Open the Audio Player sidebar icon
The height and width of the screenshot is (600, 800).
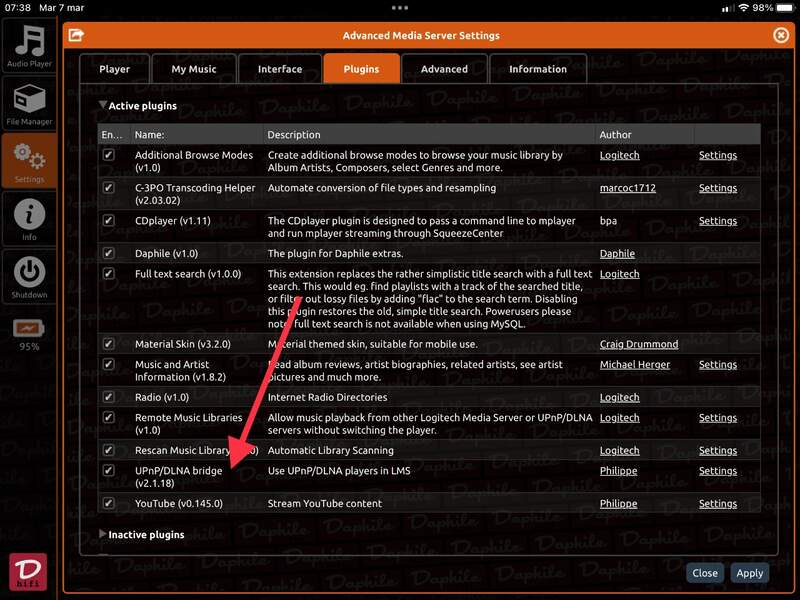[x=29, y=45]
